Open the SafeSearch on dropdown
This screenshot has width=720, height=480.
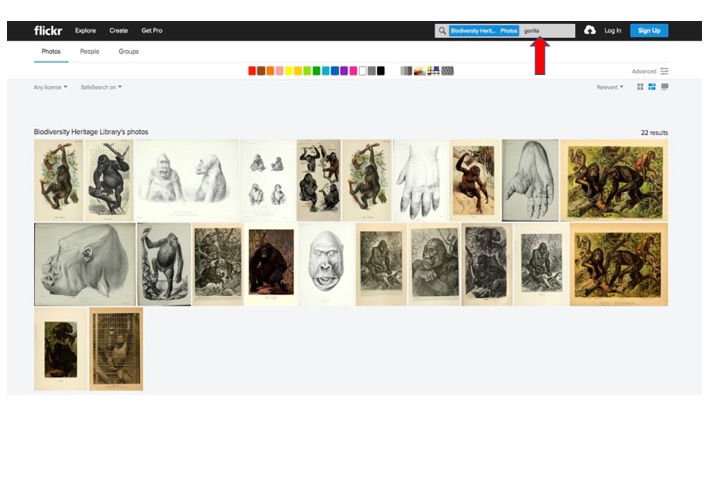[x=101, y=87]
